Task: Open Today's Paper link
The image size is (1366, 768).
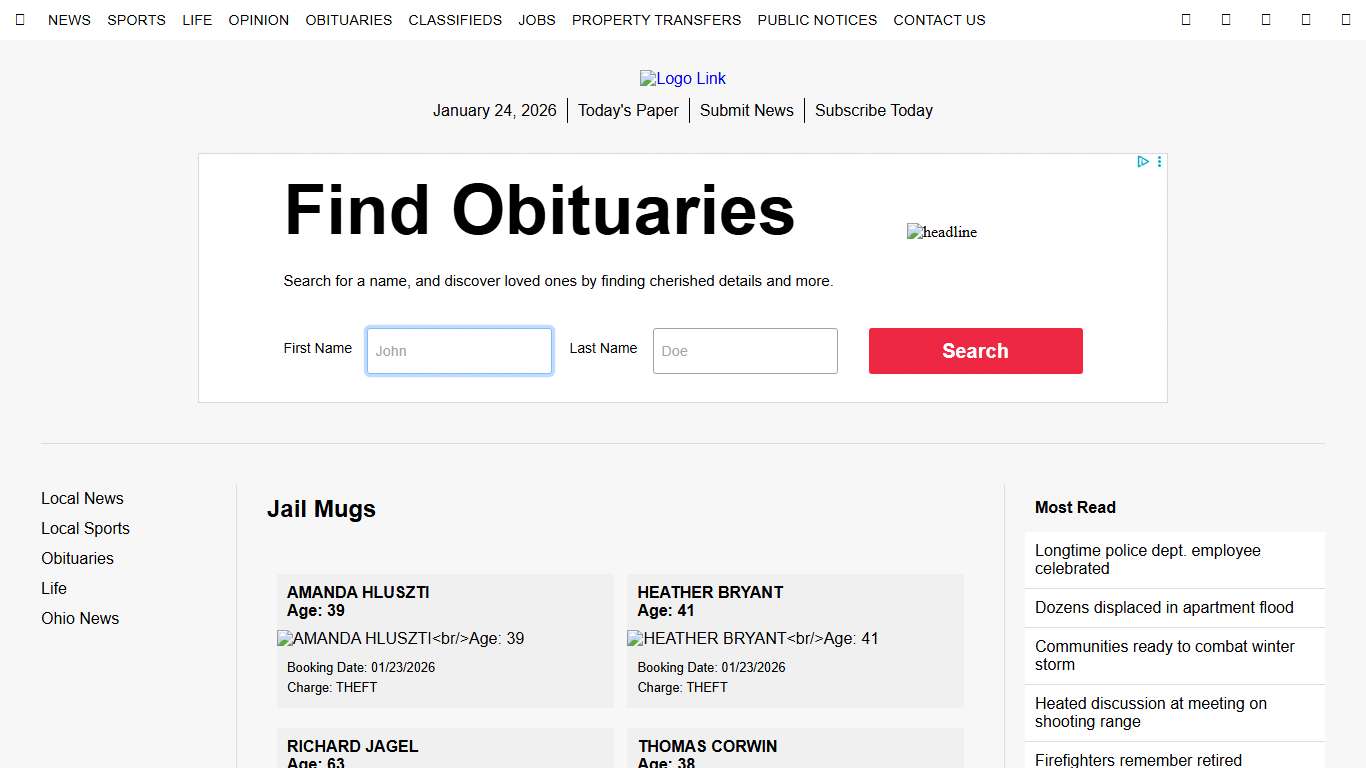Action: click(628, 111)
